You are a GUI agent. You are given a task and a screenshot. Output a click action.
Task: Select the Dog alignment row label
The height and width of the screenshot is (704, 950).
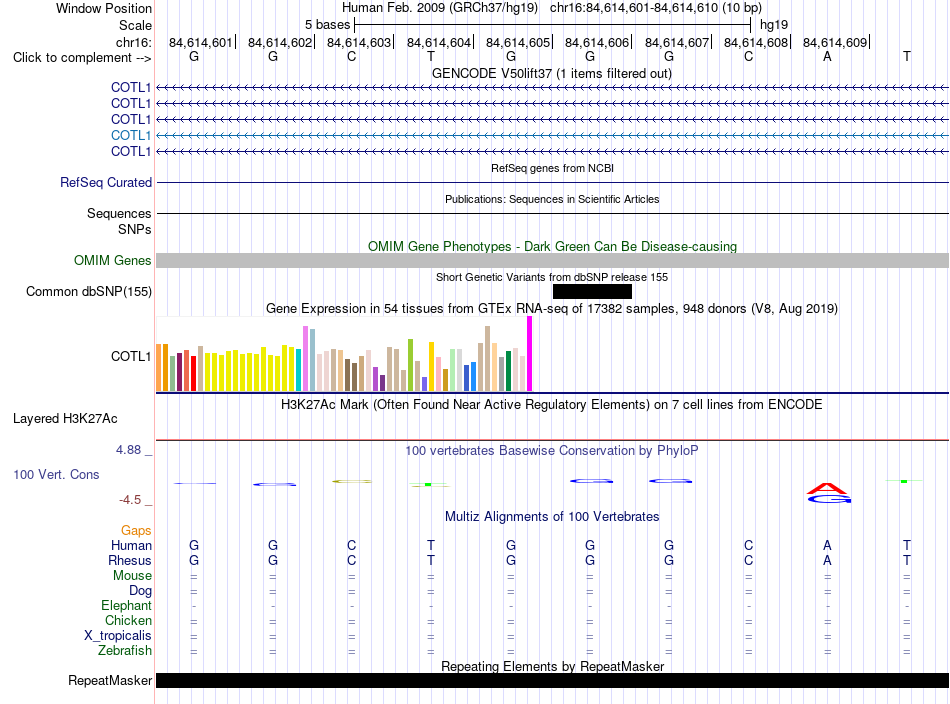(140, 591)
